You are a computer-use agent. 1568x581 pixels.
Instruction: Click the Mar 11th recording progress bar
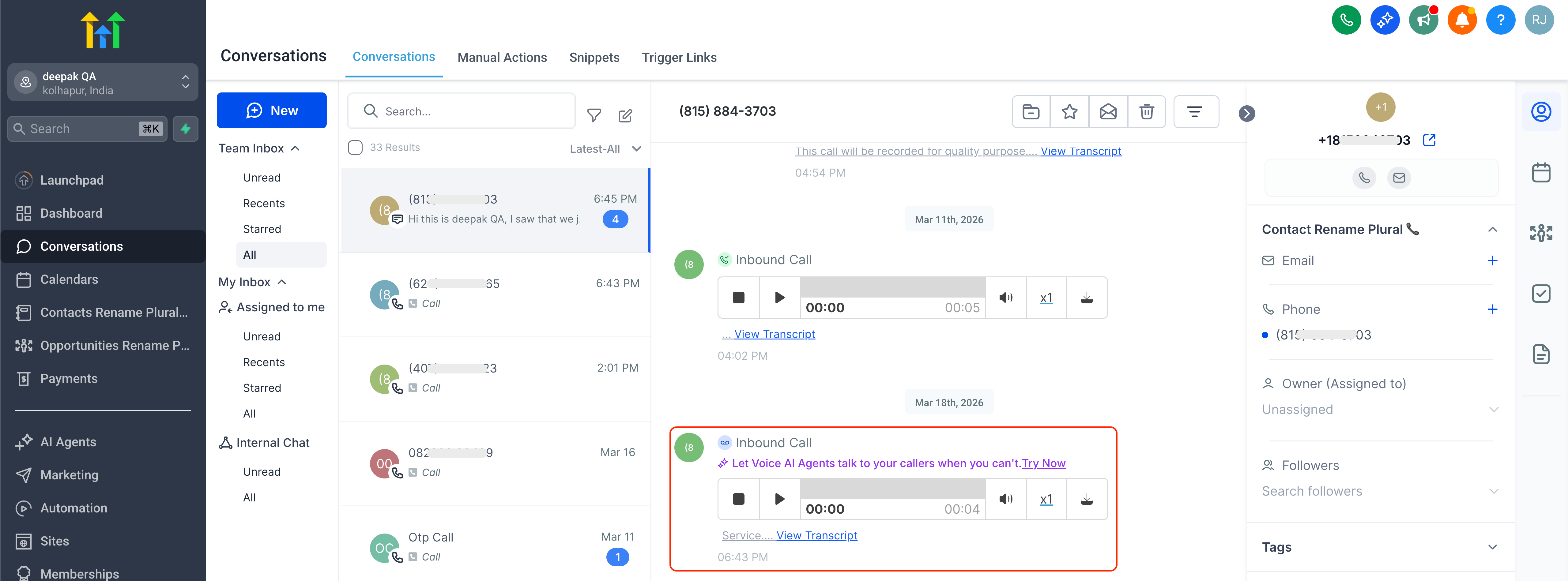coord(892,287)
